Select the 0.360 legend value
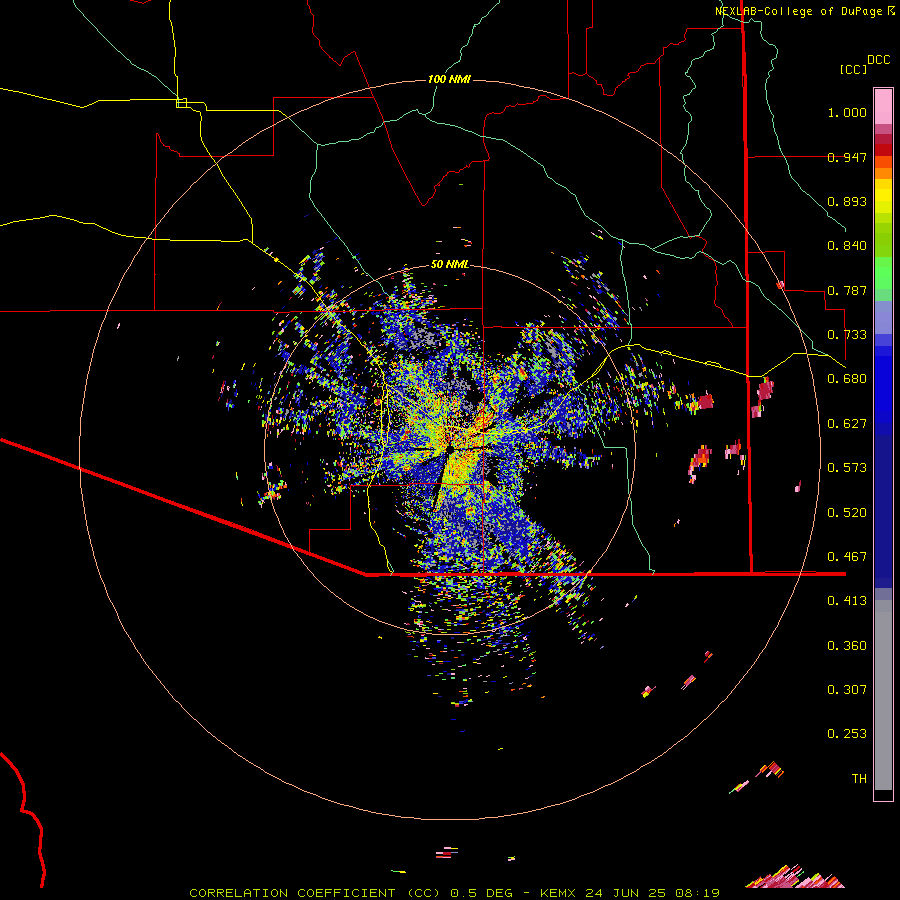 (847, 645)
